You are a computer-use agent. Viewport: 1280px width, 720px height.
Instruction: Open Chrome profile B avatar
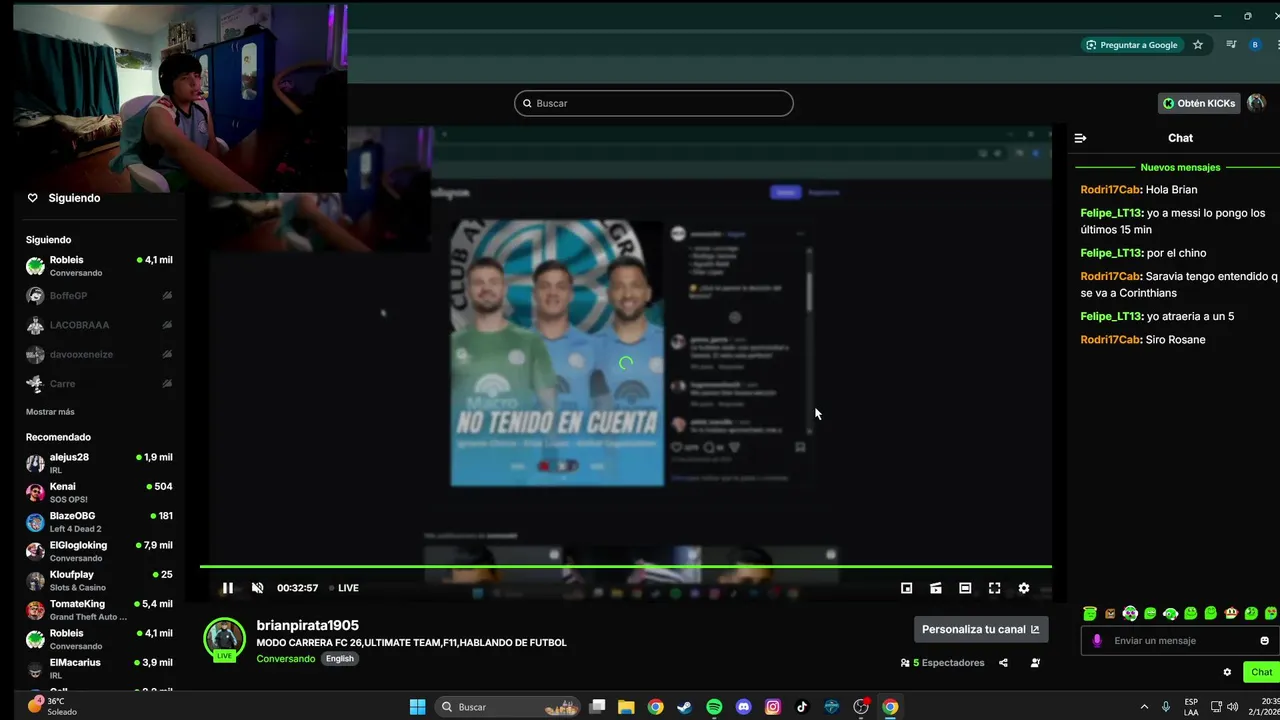[x=1255, y=45]
